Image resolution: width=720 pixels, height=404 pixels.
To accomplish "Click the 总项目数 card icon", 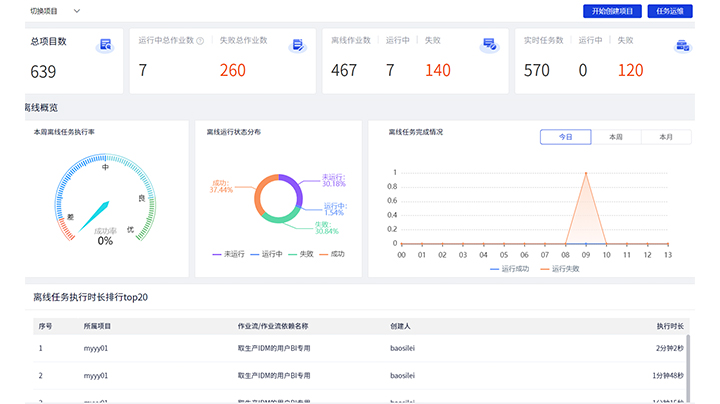I will pyautogui.click(x=105, y=45).
